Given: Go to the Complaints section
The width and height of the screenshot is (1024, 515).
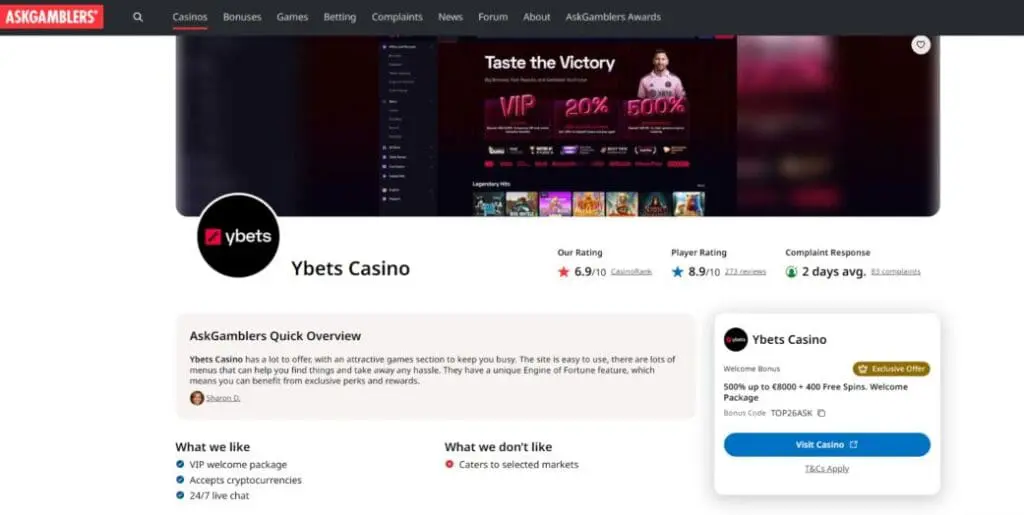Looking at the screenshot, I should (397, 17).
